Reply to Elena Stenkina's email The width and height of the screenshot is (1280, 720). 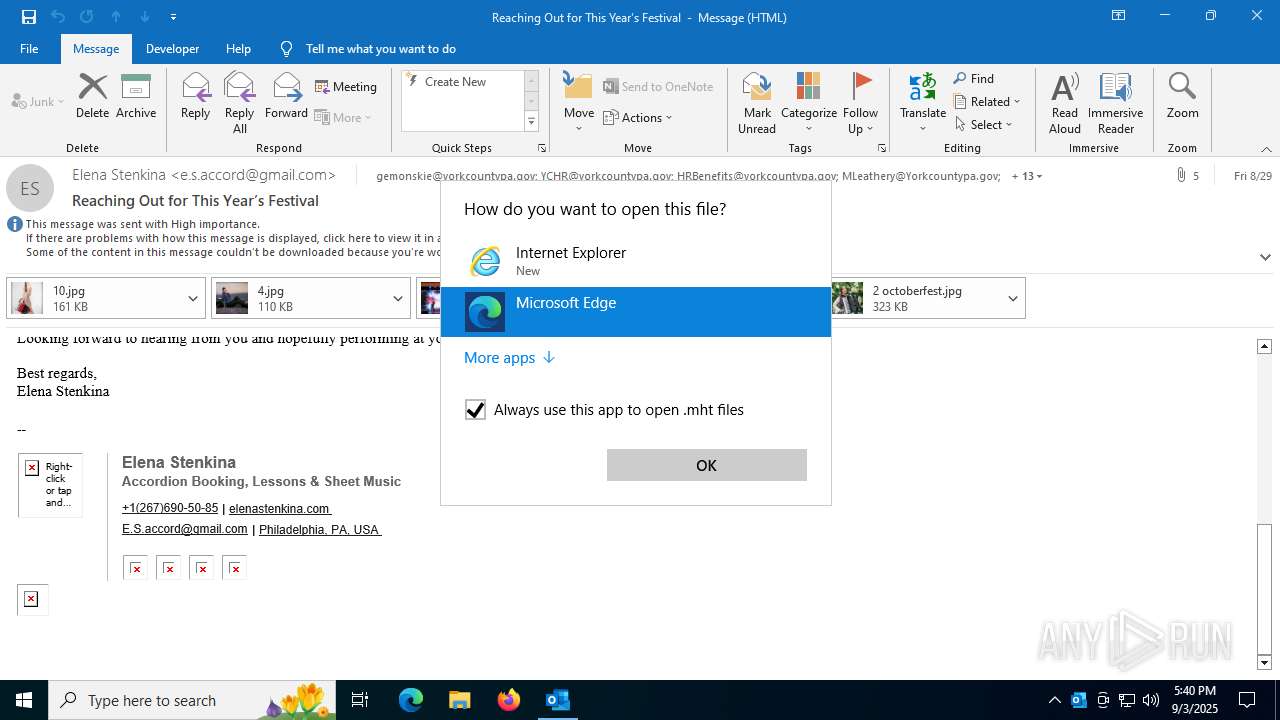point(195,96)
